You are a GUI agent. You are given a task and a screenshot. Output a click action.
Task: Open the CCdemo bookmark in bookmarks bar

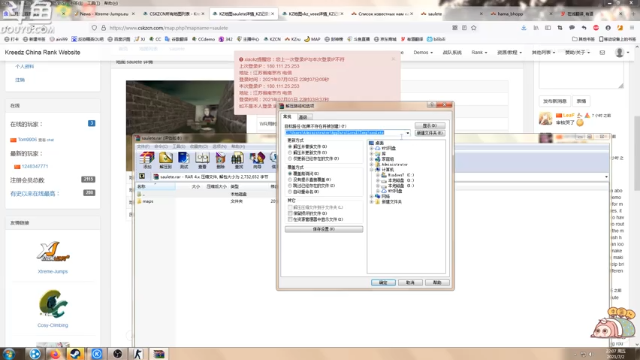click(203, 39)
